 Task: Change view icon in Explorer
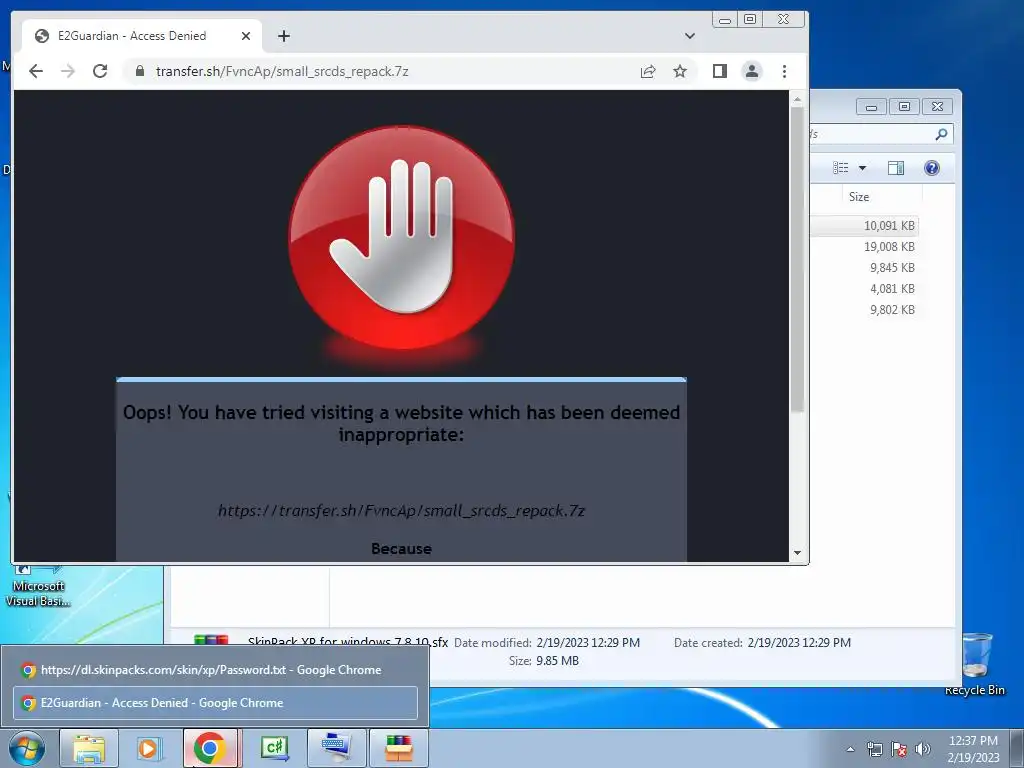(840, 168)
